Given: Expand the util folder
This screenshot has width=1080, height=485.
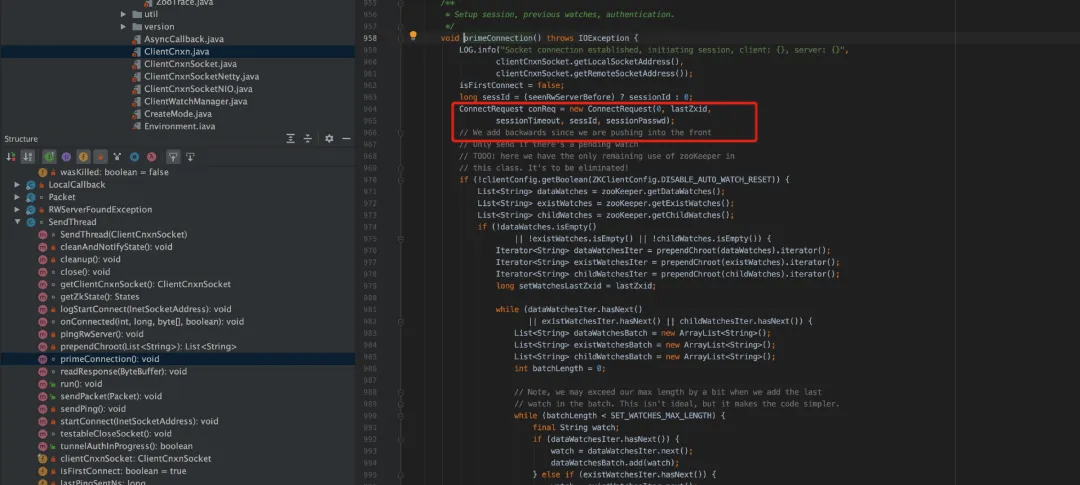Looking at the screenshot, I should pyautogui.click(x=124, y=14).
